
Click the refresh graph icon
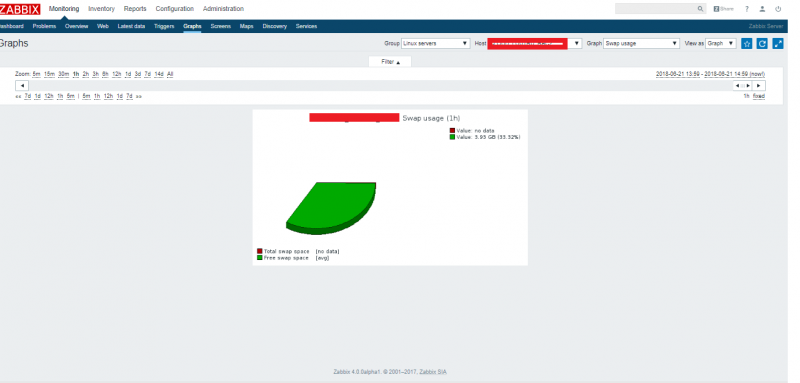tap(762, 44)
